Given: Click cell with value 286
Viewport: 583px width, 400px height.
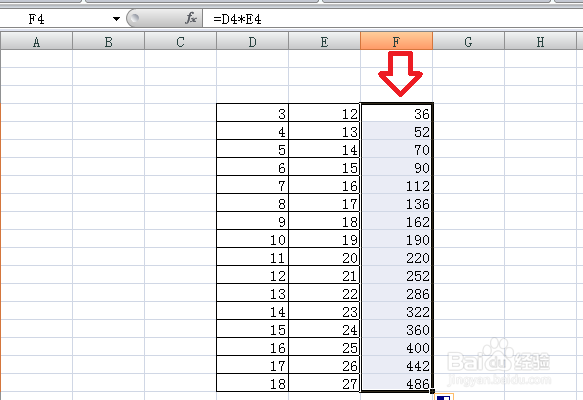Looking at the screenshot, I should 396,293.
